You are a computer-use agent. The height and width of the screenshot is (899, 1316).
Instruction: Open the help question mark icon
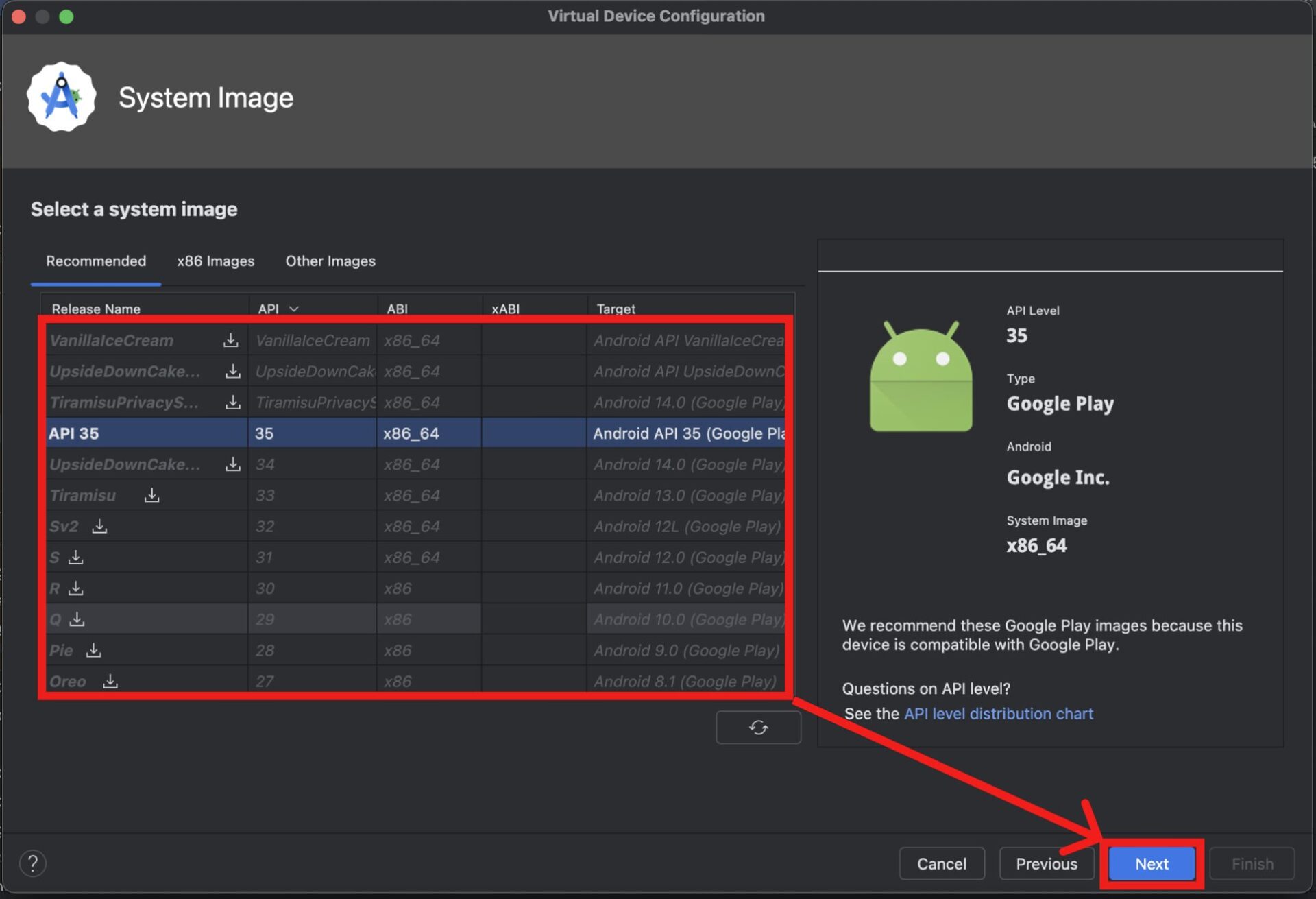[x=33, y=863]
